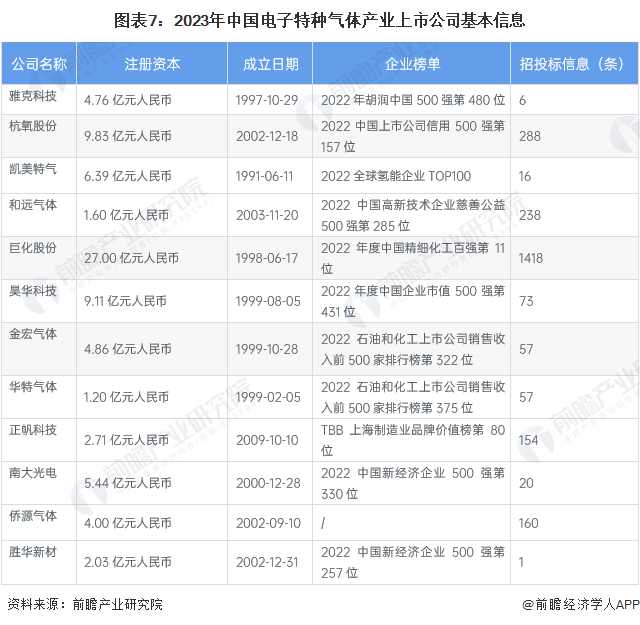The width and height of the screenshot is (640, 625).
Task: Click founding date 2000-12-28
Action: [x=268, y=483]
